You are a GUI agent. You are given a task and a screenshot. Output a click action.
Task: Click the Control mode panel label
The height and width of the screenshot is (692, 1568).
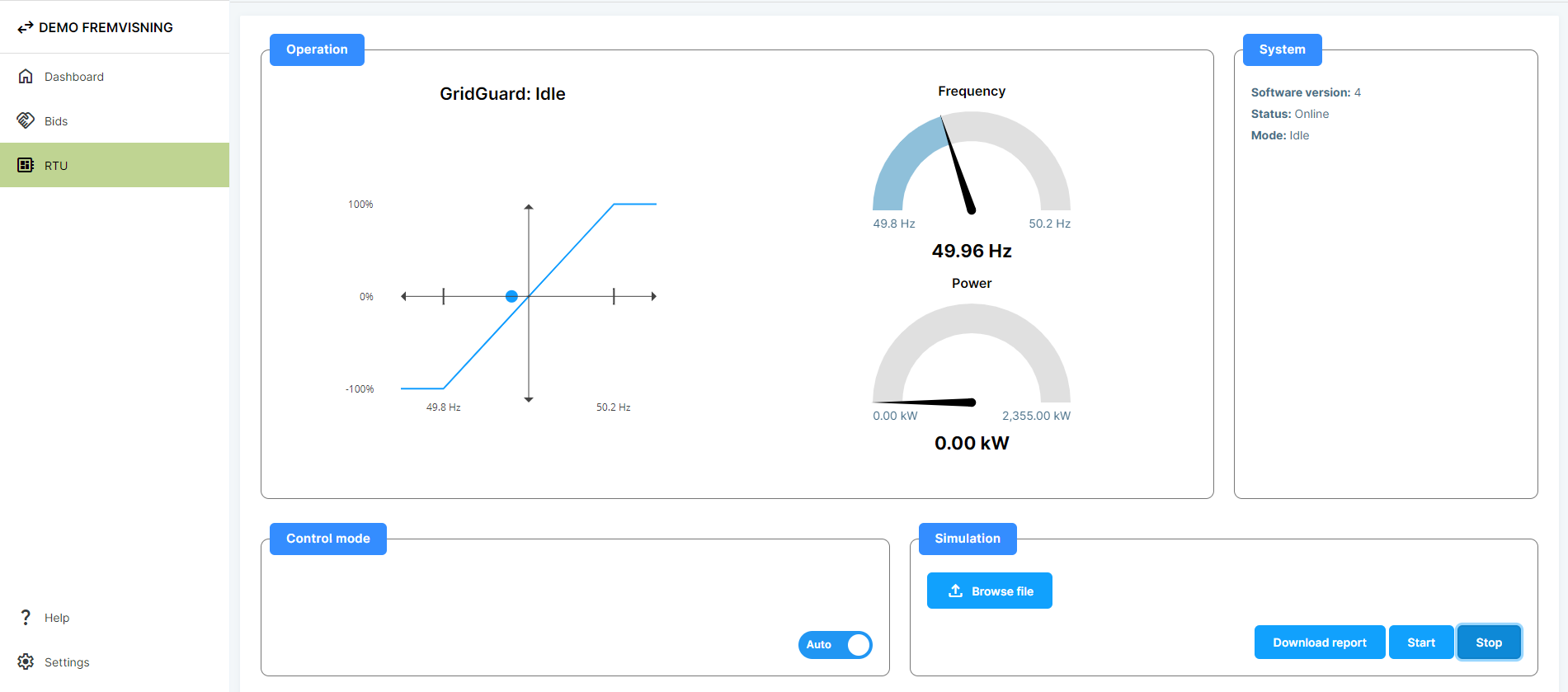click(x=327, y=539)
